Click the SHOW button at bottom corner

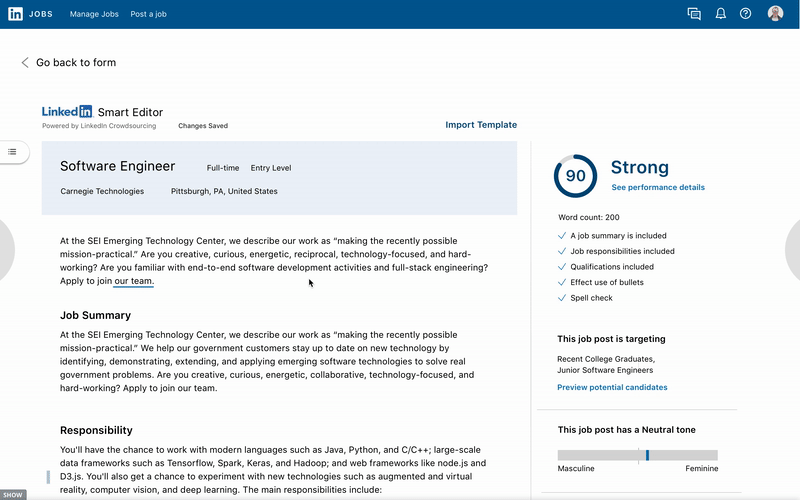coord(13,495)
